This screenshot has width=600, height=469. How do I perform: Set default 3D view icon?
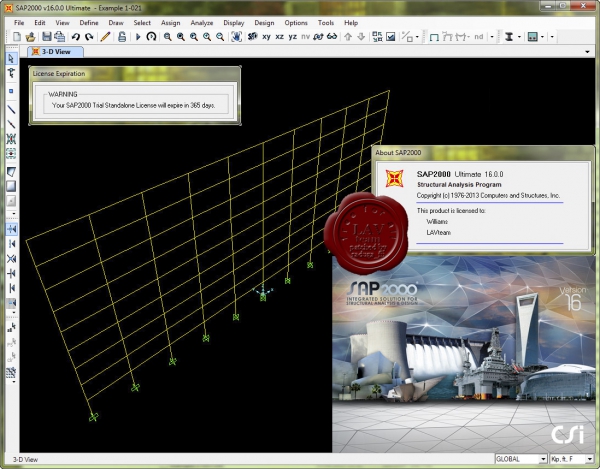(253, 37)
